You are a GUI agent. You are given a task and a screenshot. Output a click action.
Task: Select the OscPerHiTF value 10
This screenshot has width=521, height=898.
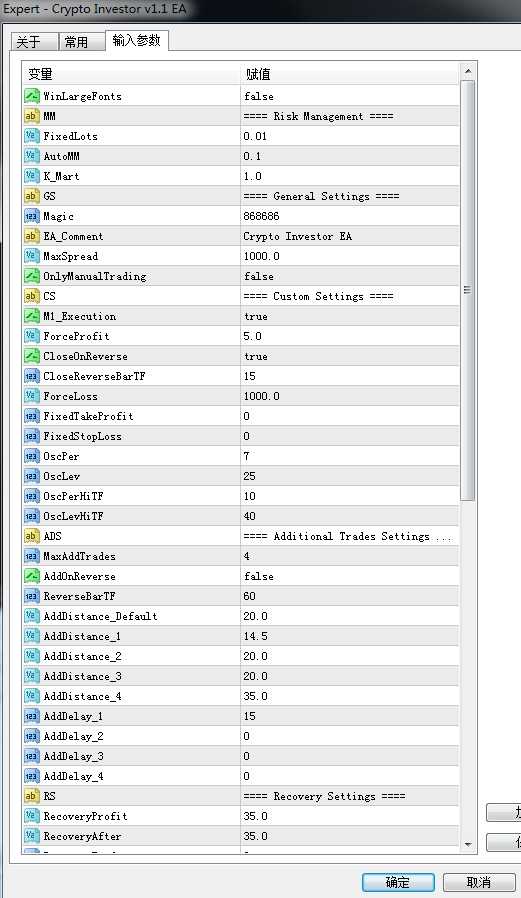click(x=249, y=497)
